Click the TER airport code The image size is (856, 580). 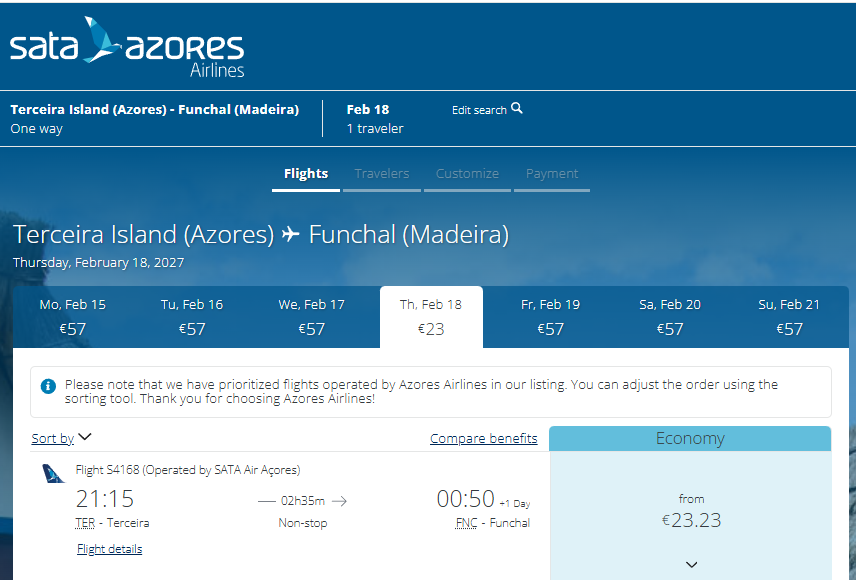click(85, 523)
